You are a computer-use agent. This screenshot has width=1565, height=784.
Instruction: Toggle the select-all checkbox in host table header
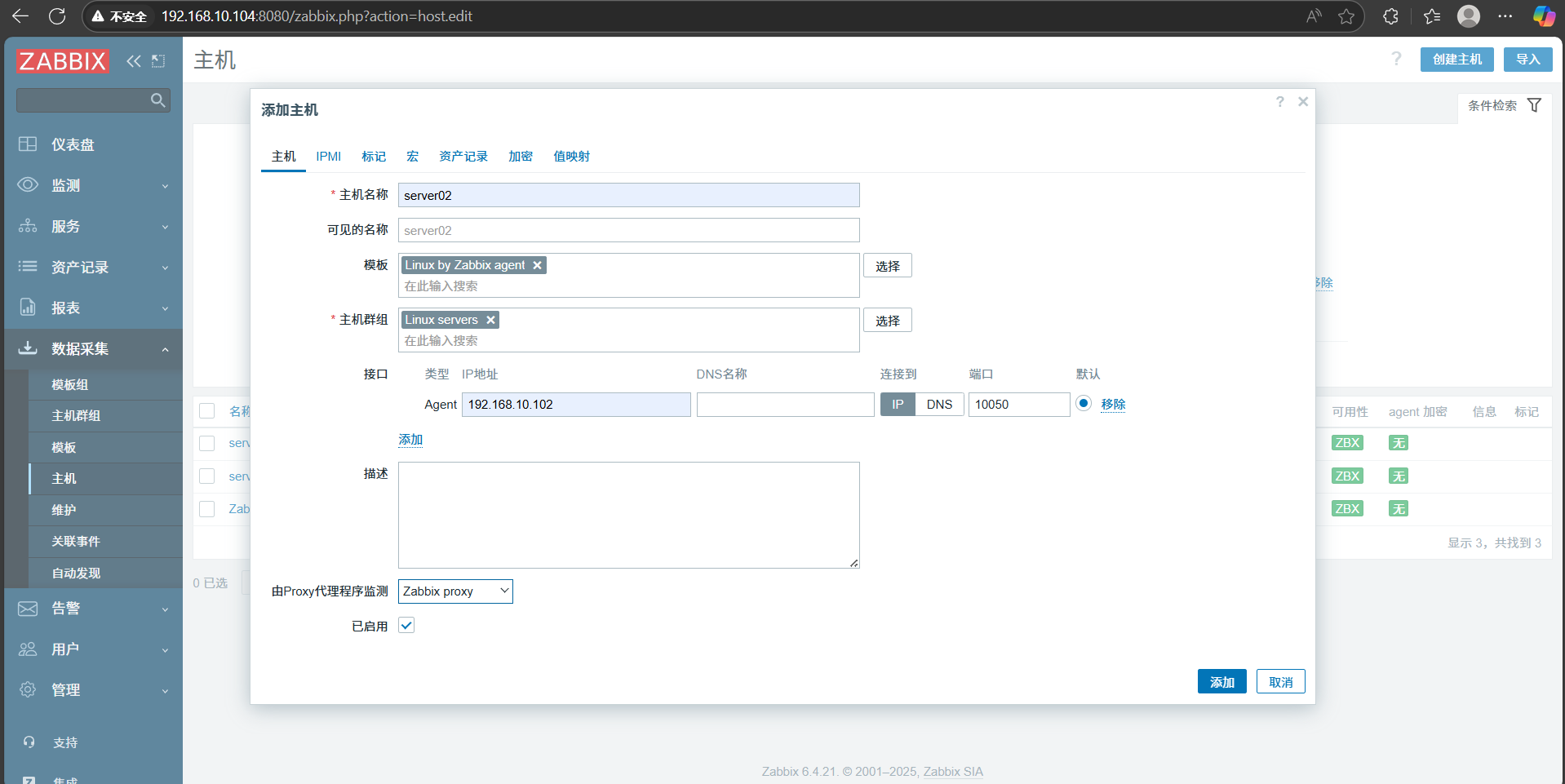207,411
